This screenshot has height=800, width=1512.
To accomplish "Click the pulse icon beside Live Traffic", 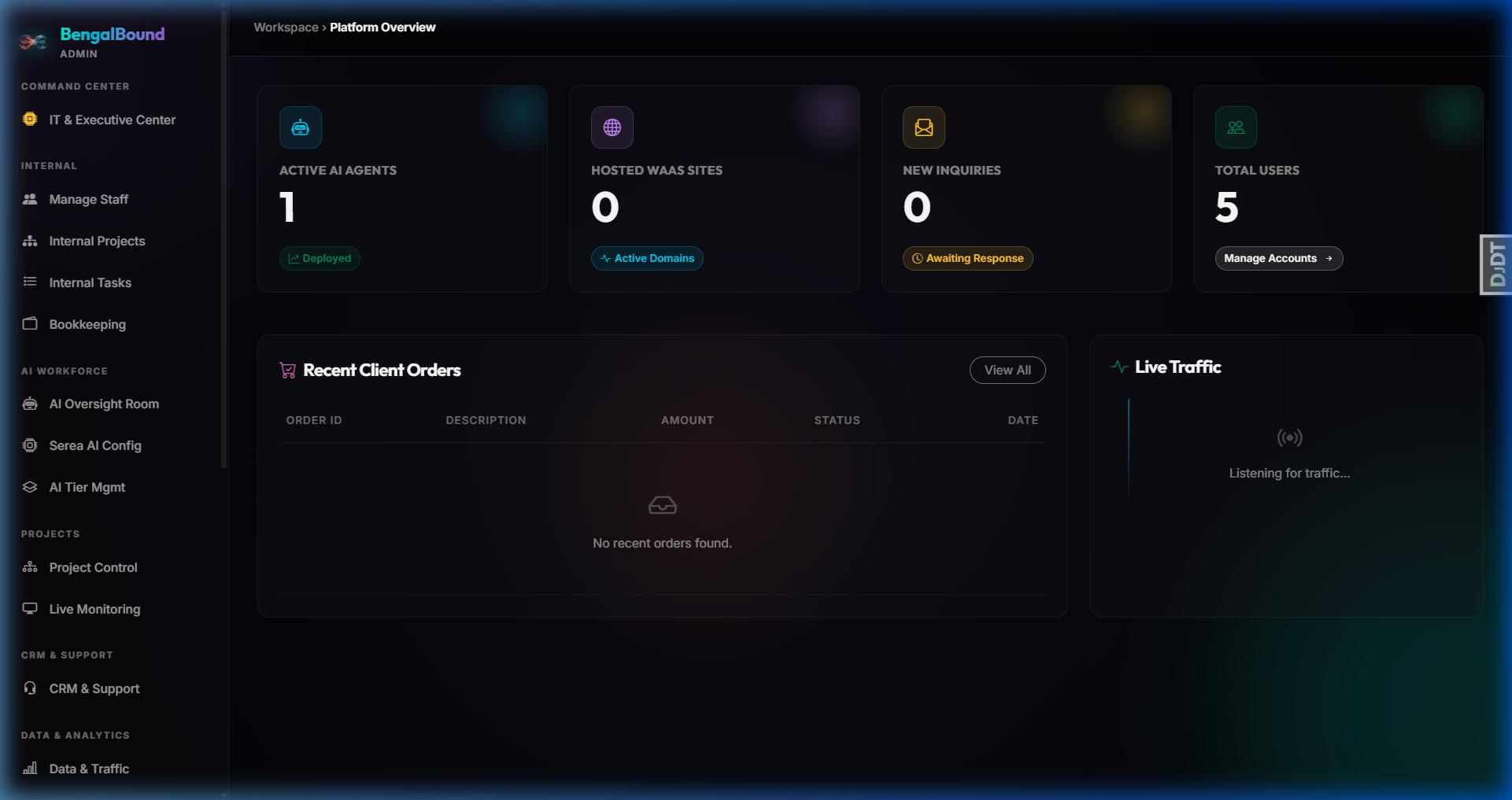I will (x=1119, y=367).
